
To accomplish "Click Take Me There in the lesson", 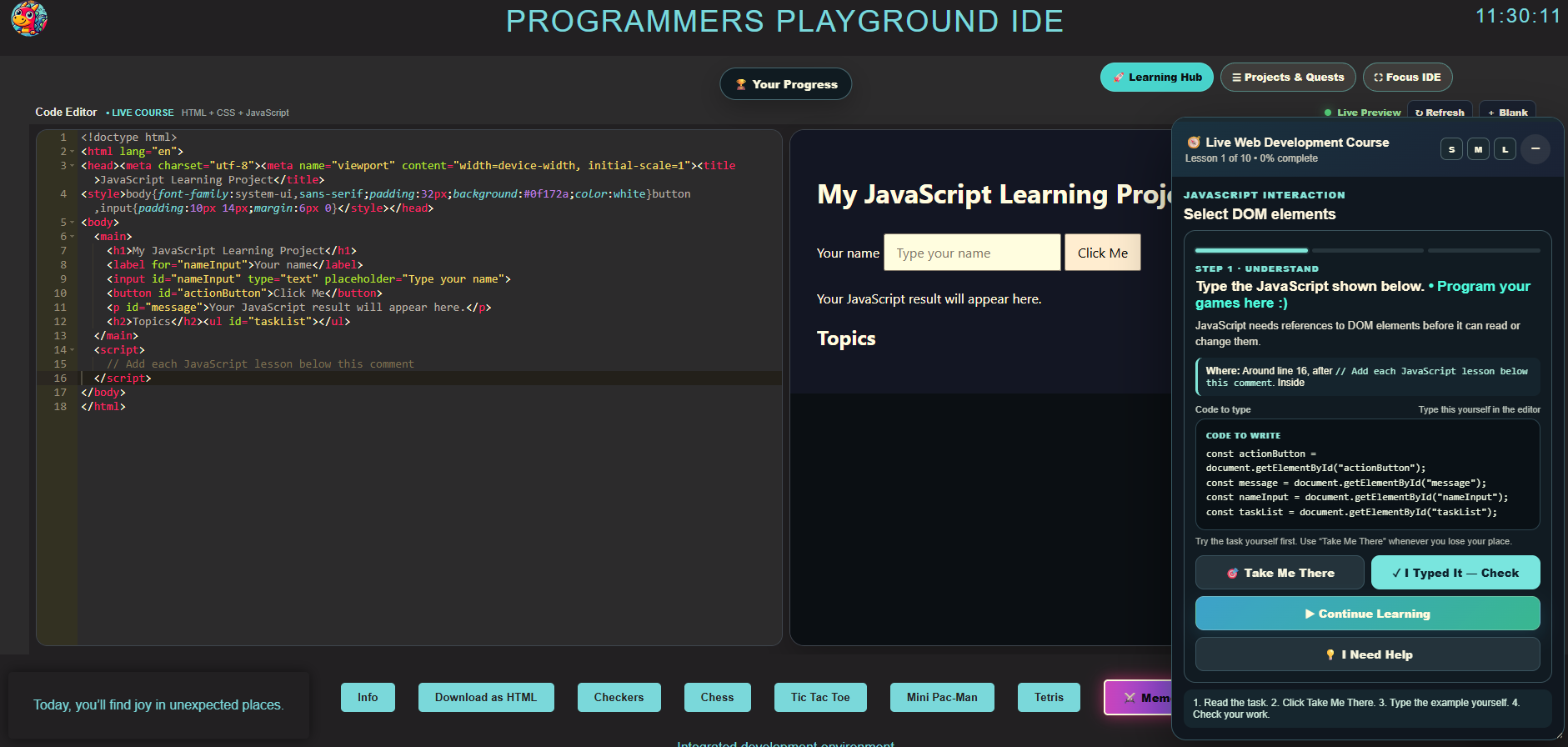I will tap(1280, 573).
